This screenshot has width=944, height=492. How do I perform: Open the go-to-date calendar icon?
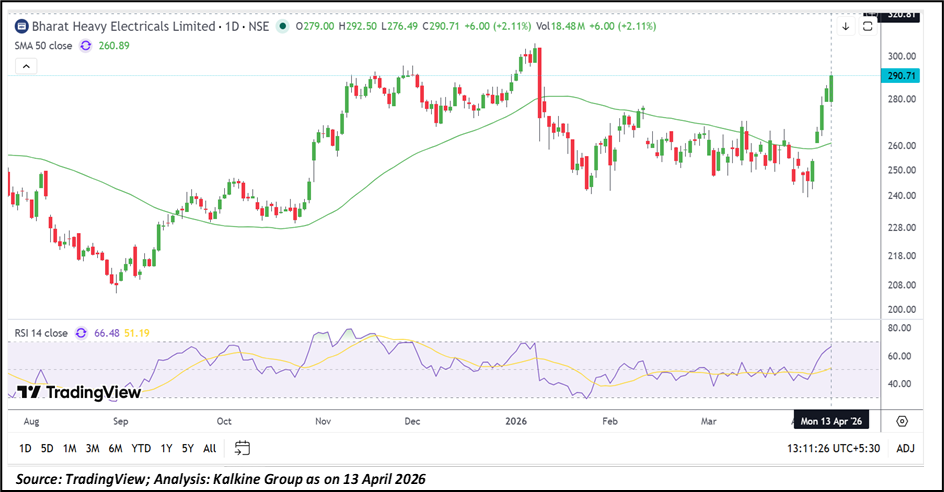243,448
